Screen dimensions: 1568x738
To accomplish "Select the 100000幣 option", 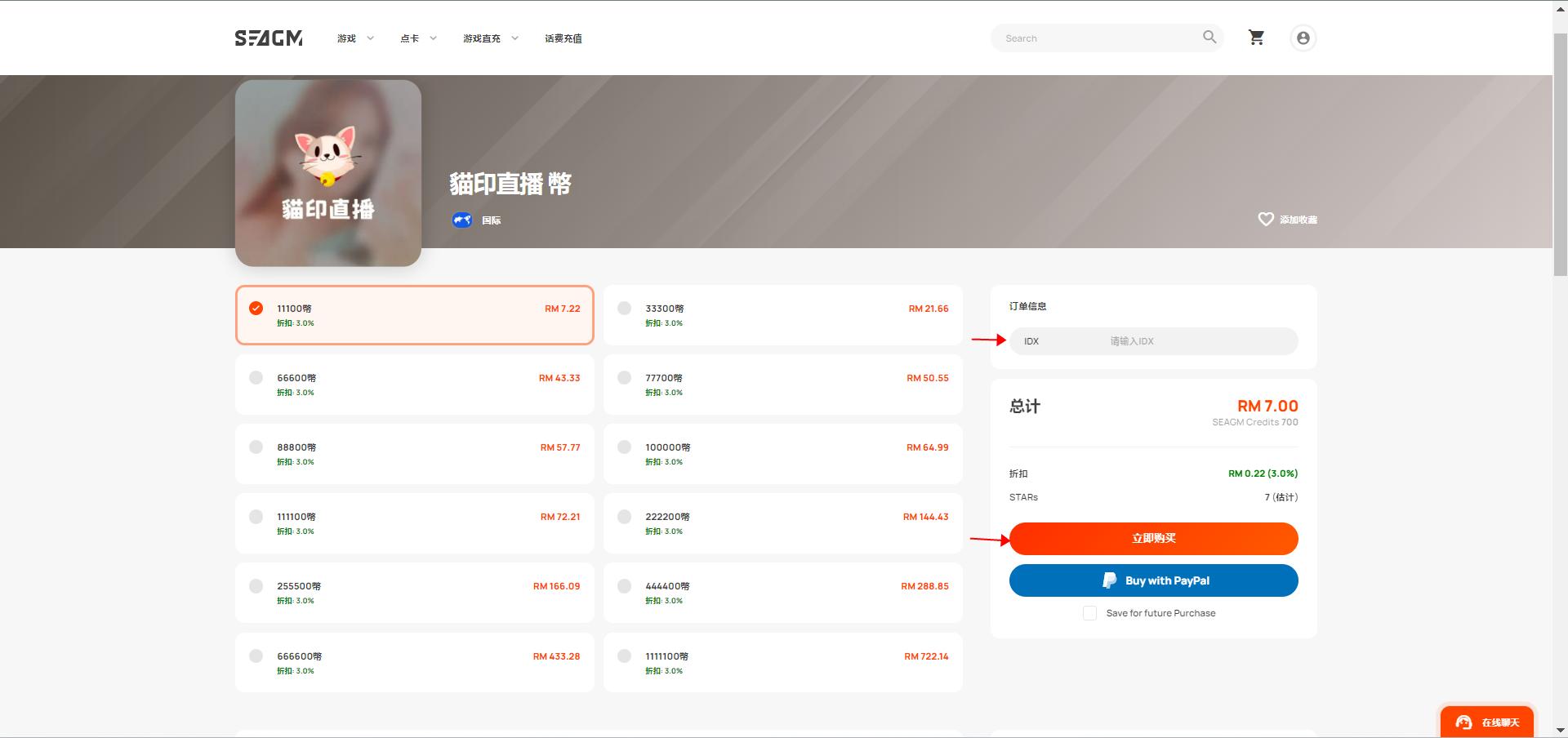I will pyautogui.click(x=783, y=454).
